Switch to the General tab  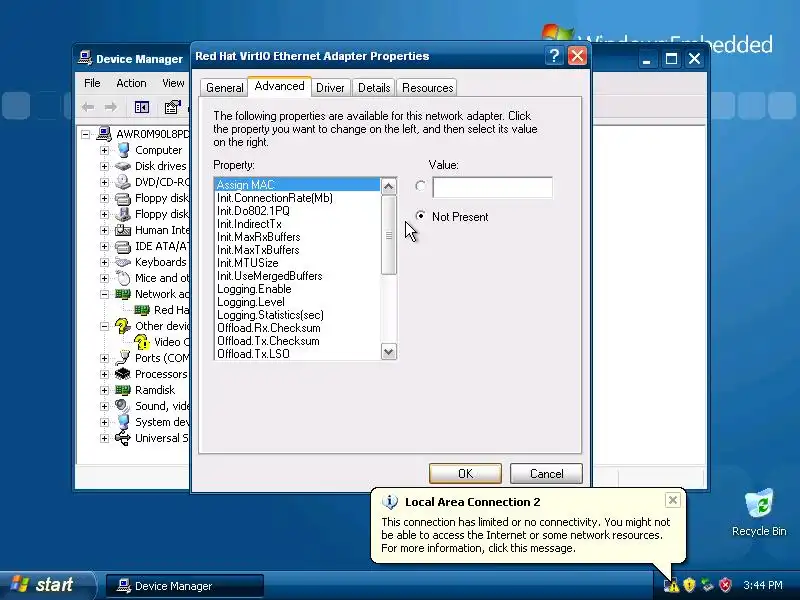point(224,88)
